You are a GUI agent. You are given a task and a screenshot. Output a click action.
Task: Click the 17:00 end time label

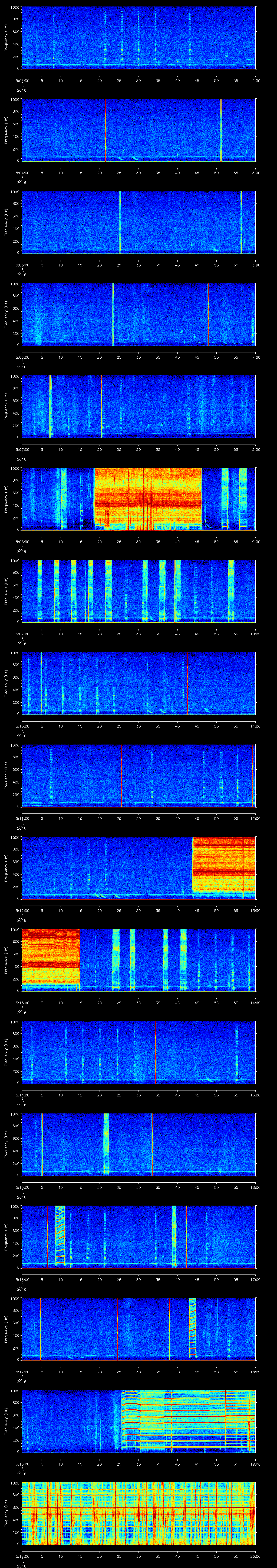coord(256,1279)
